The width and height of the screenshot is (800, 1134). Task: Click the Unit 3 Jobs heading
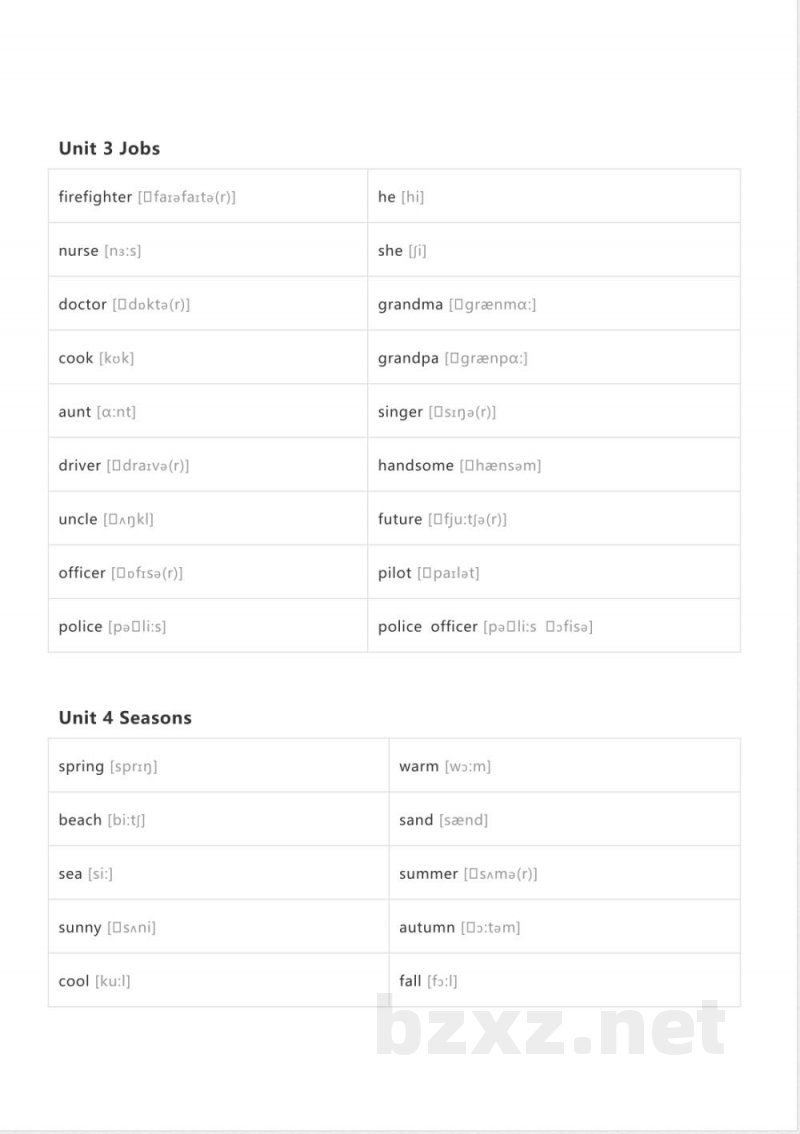coord(109,148)
